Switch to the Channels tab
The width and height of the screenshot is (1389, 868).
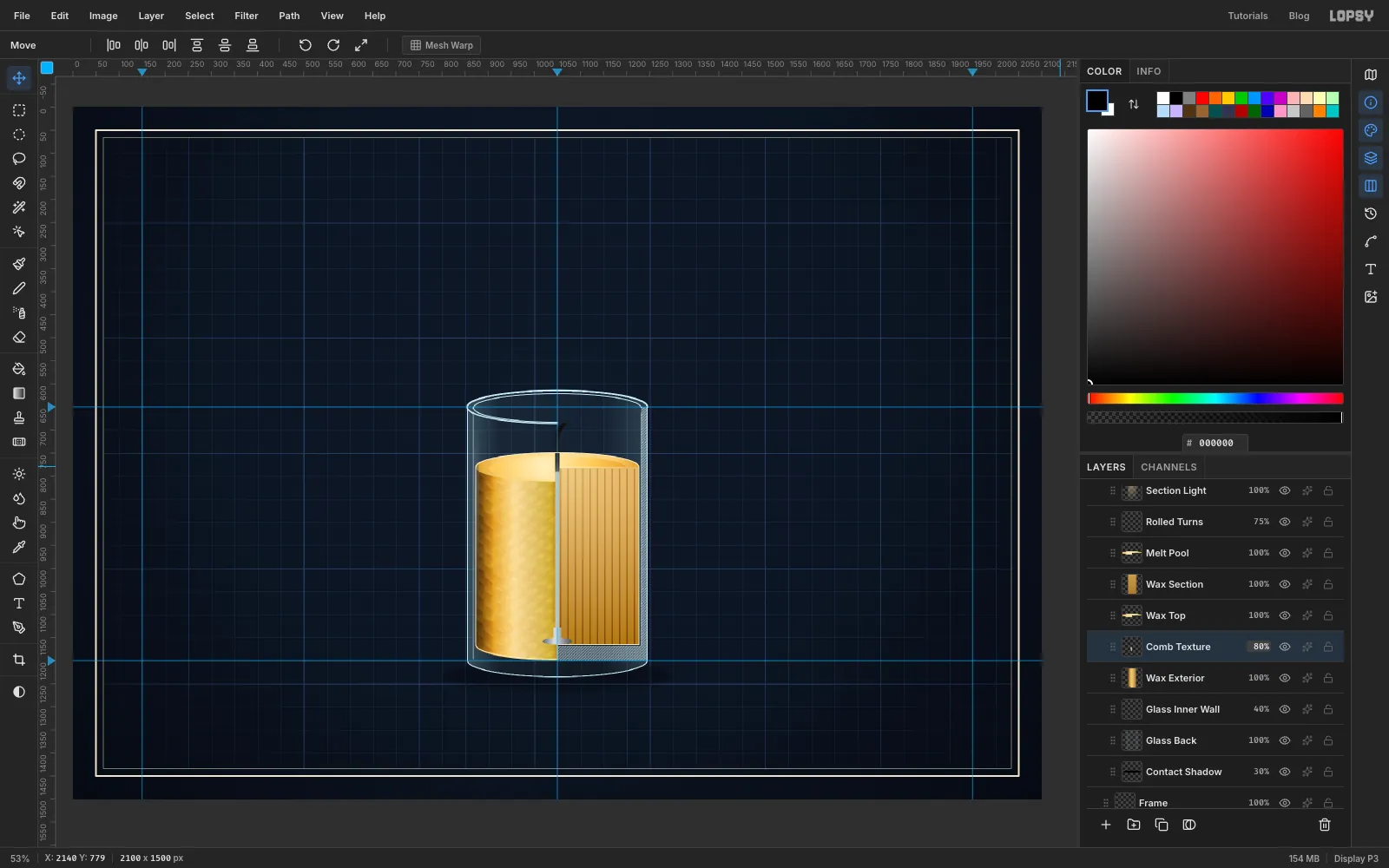click(1168, 467)
